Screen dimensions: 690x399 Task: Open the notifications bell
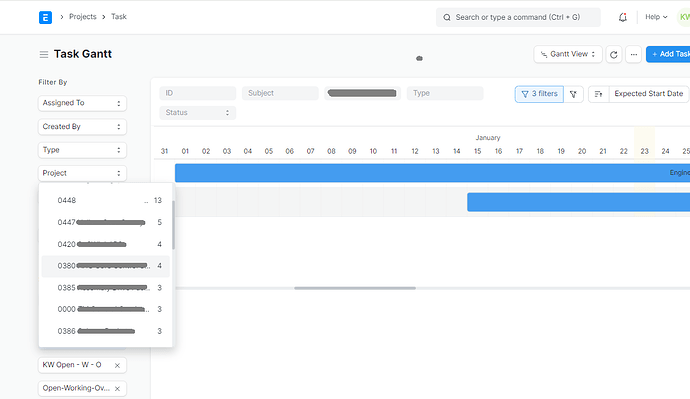point(622,17)
